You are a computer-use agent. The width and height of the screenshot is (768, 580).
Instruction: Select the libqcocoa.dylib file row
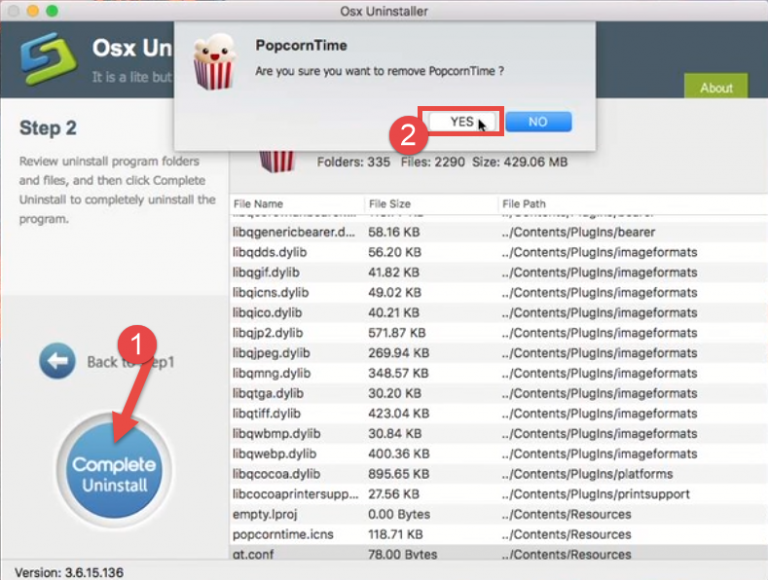tap(499, 474)
